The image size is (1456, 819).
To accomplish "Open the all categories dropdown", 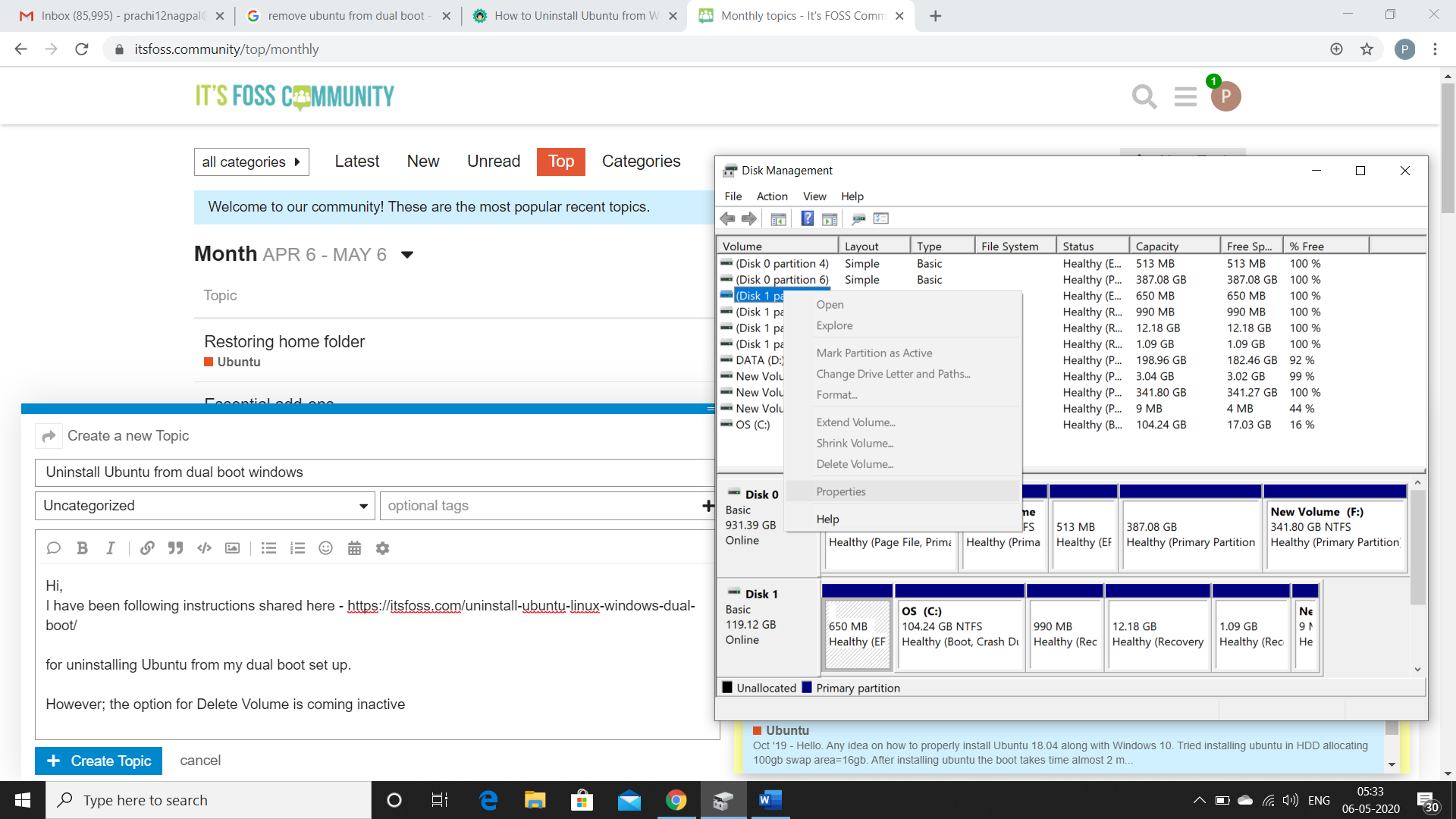I will tap(251, 162).
